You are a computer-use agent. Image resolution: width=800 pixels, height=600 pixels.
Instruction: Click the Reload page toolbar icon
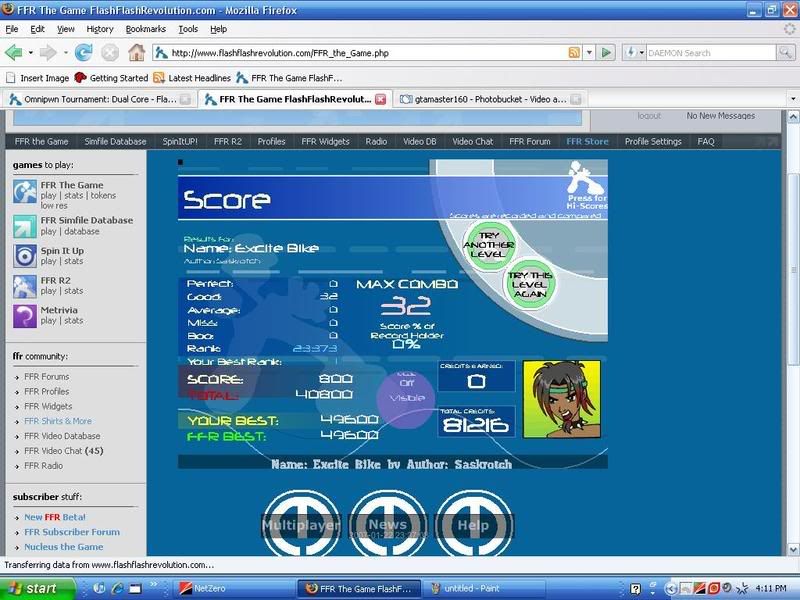(x=86, y=52)
